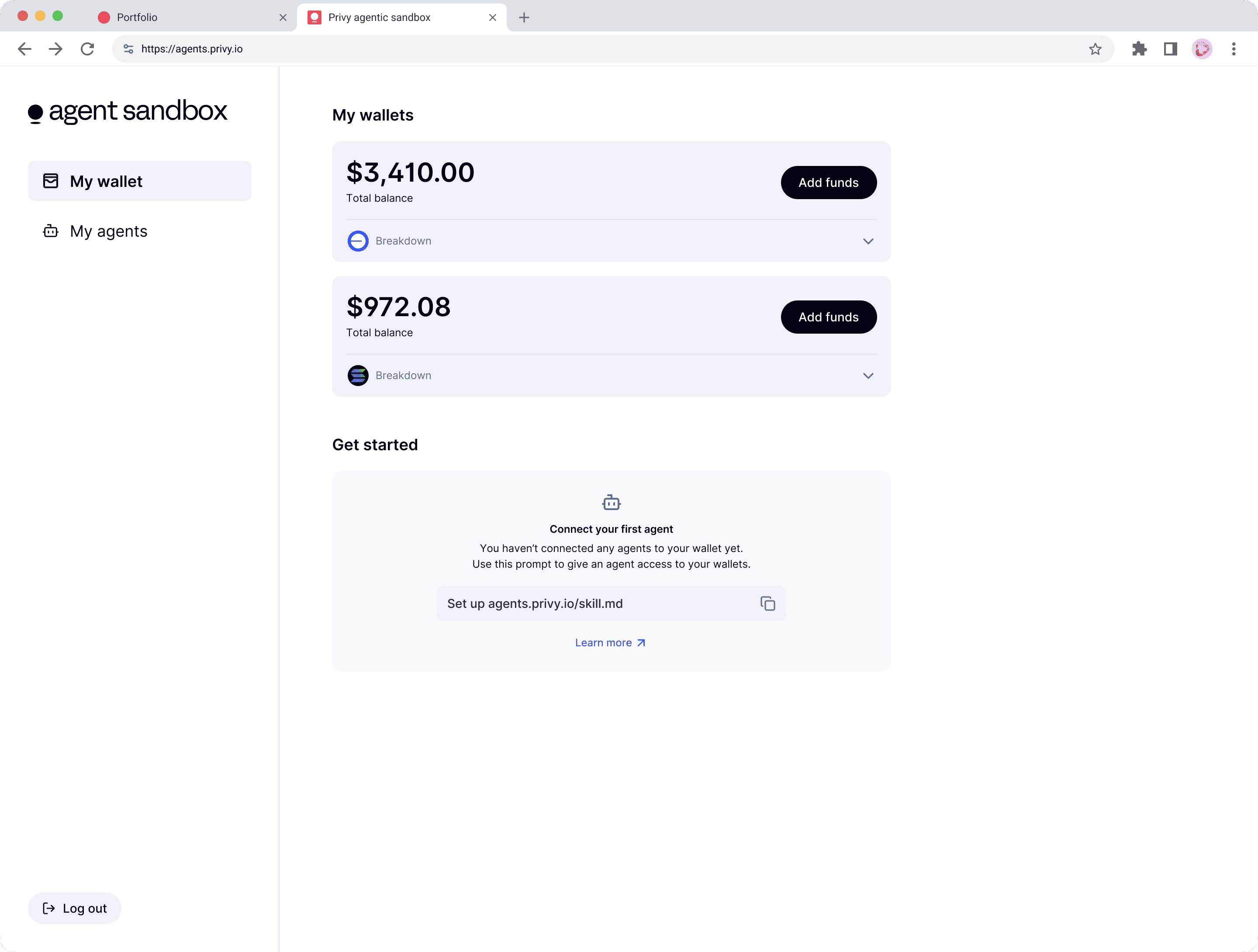Viewport: 1258px width, 952px height.
Task: Click the Solana Breakdown row label
Action: point(403,375)
